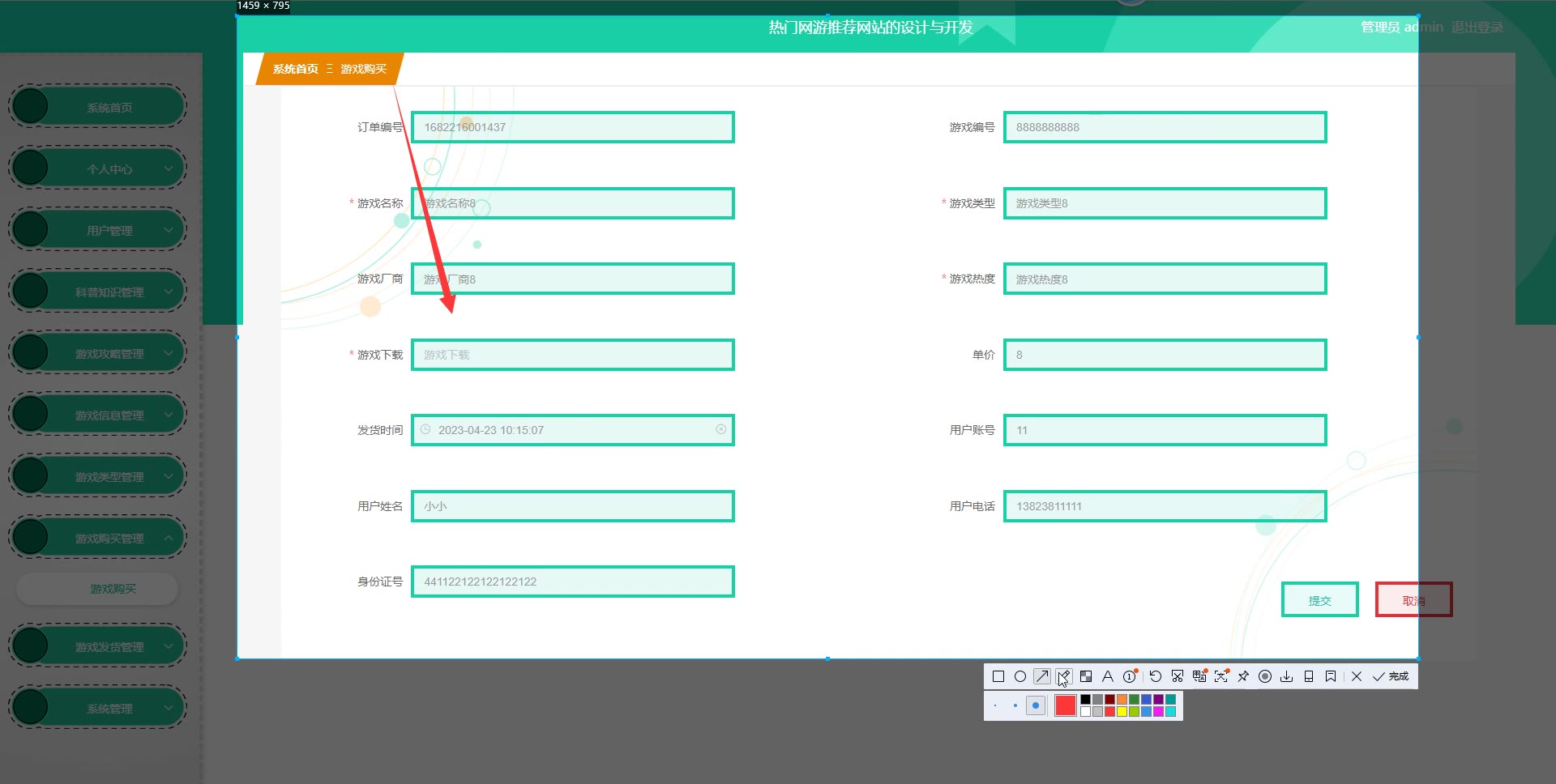The width and height of the screenshot is (1556, 784).
Task: Select the numbered step marker tool
Action: pos(1130,676)
